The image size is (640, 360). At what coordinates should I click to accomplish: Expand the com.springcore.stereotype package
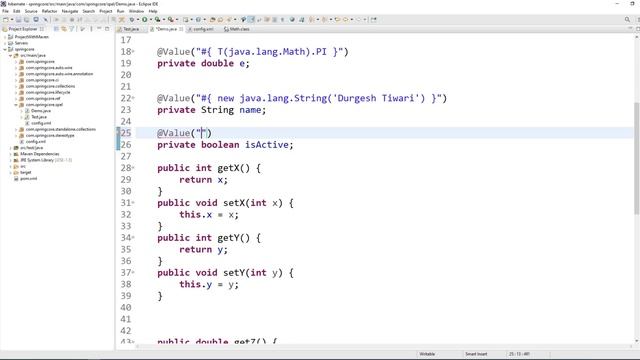(x=16, y=135)
